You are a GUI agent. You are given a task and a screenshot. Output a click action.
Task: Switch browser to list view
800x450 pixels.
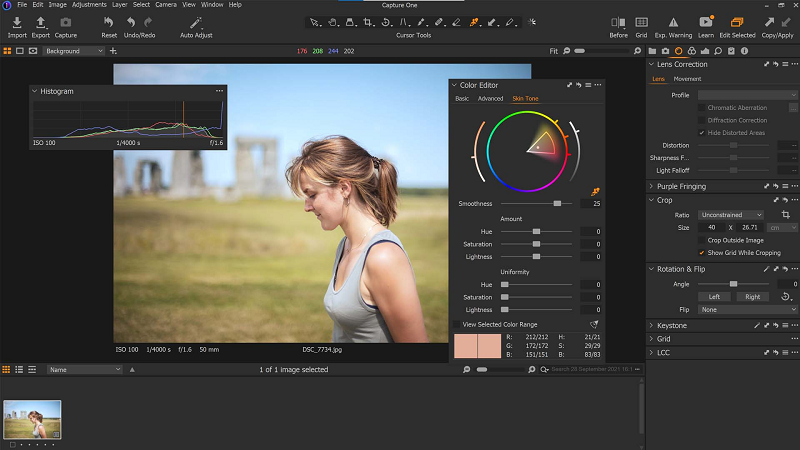pyautogui.click(x=19, y=369)
